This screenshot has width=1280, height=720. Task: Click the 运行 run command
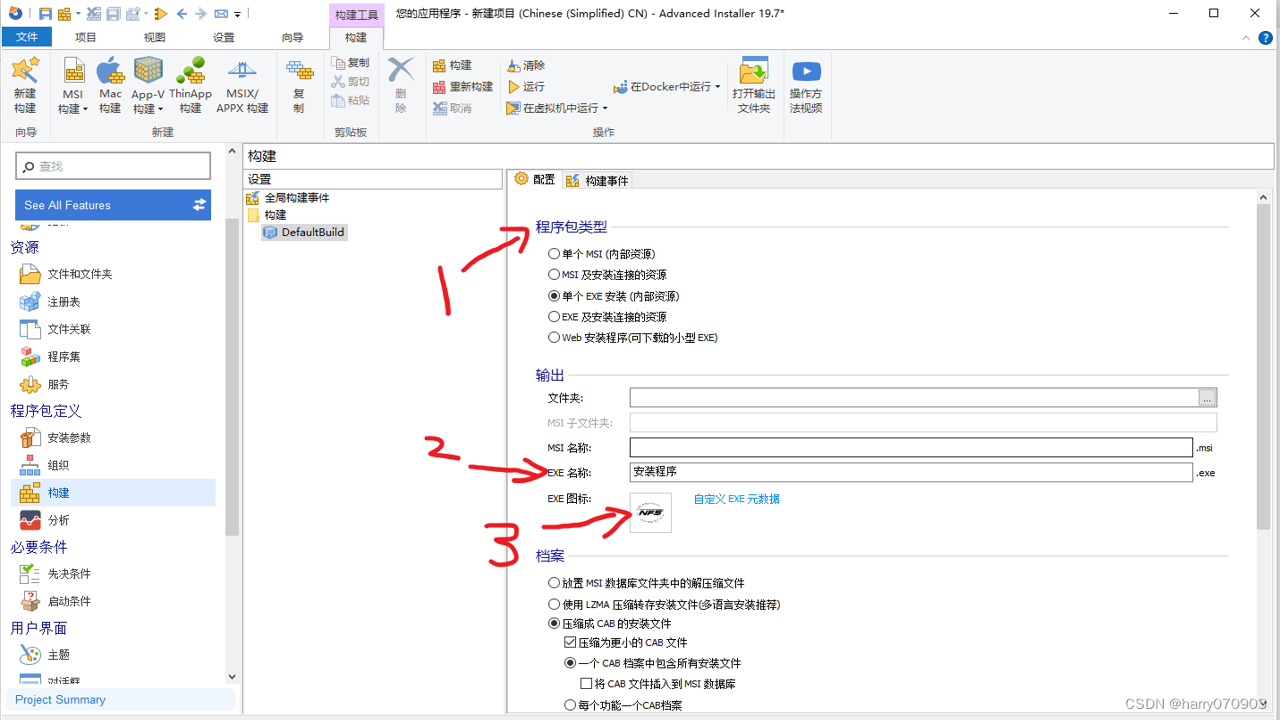click(525, 87)
